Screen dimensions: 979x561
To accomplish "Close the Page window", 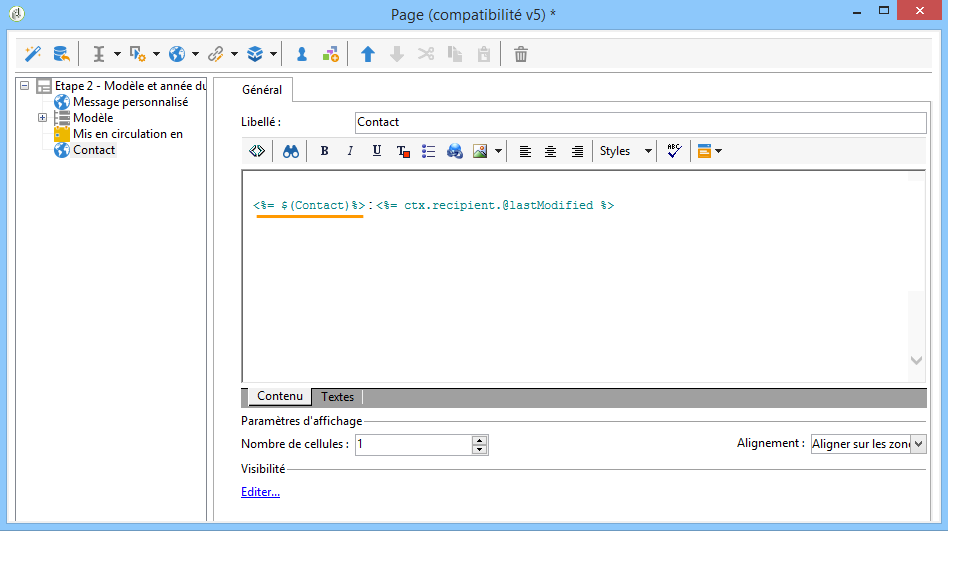I will tap(919, 11).
